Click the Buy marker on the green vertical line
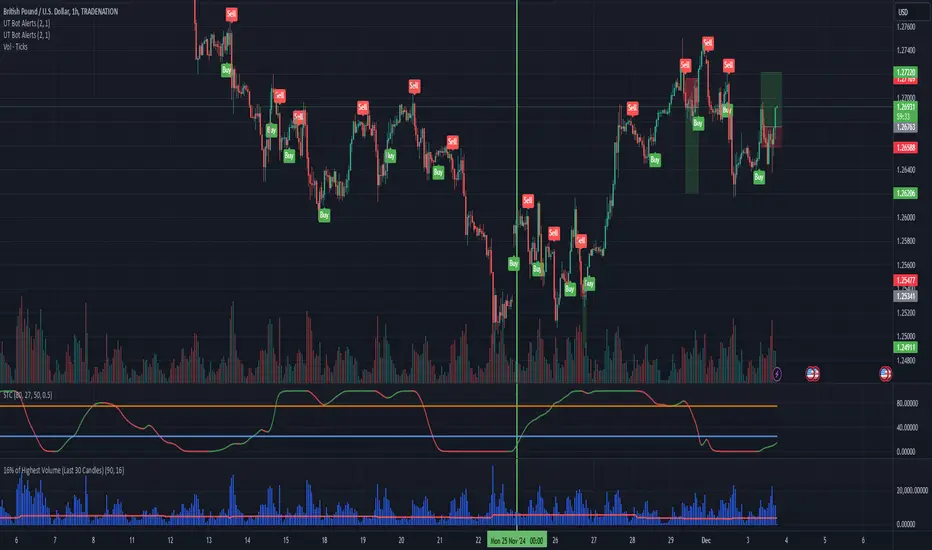The width and height of the screenshot is (932, 550). pyautogui.click(x=514, y=263)
